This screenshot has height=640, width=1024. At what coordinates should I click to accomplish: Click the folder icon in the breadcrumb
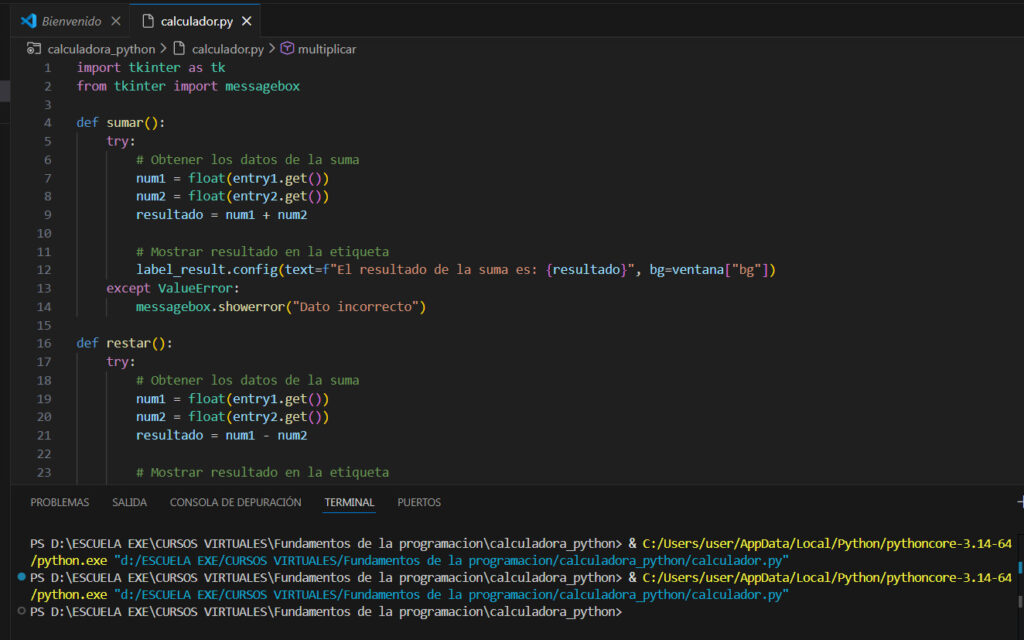click(34, 48)
